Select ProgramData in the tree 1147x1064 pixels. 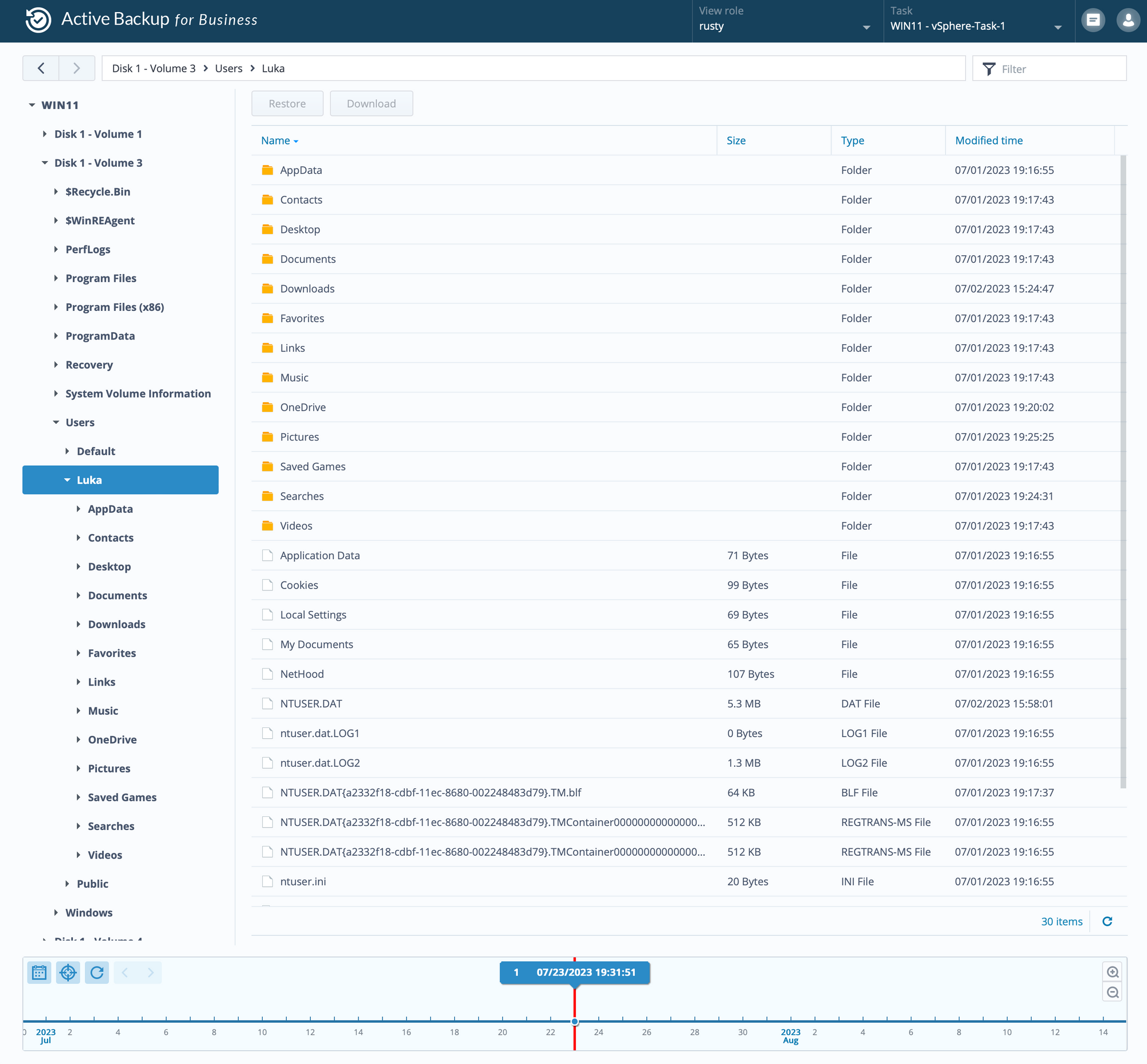[x=100, y=336]
